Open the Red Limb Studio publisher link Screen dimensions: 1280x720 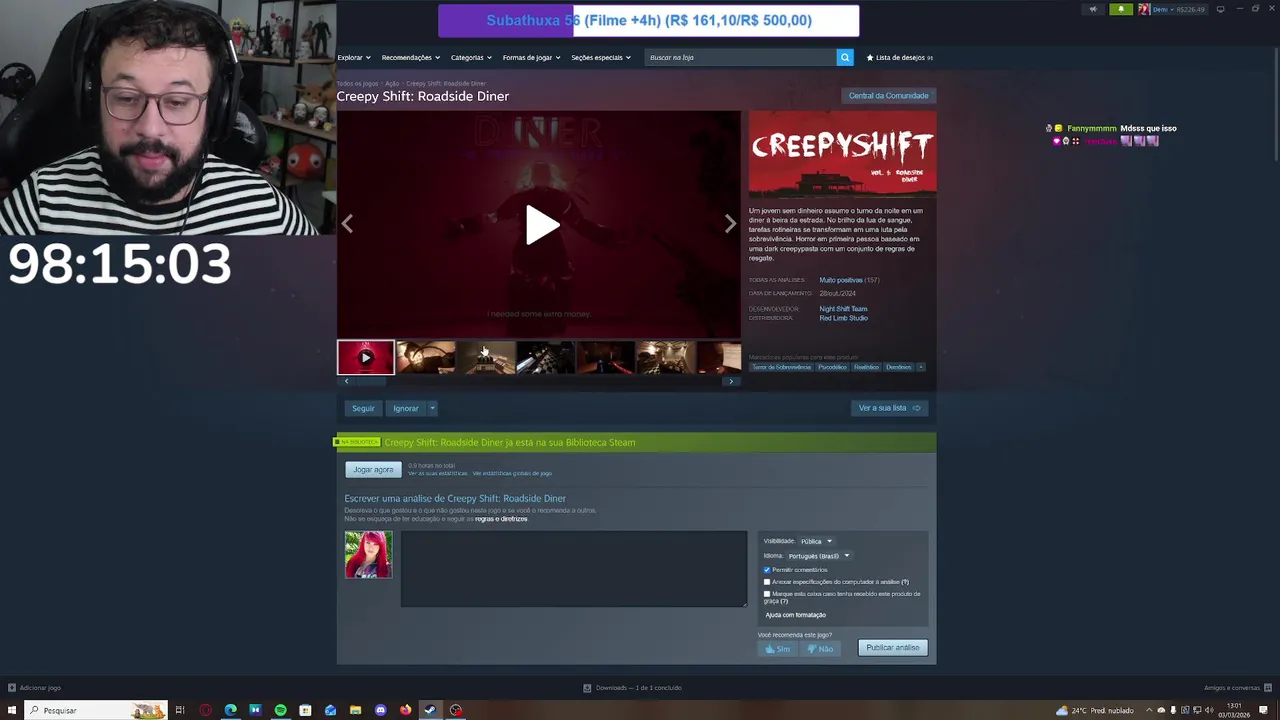[843, 318]
